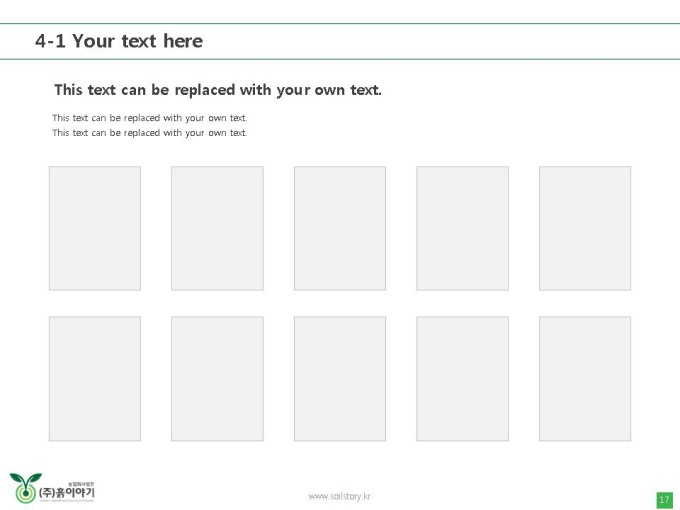This screenshot has width=680, height=510.
Task: Click second placeholder box in bottom row
Action: tap(217, 379)
